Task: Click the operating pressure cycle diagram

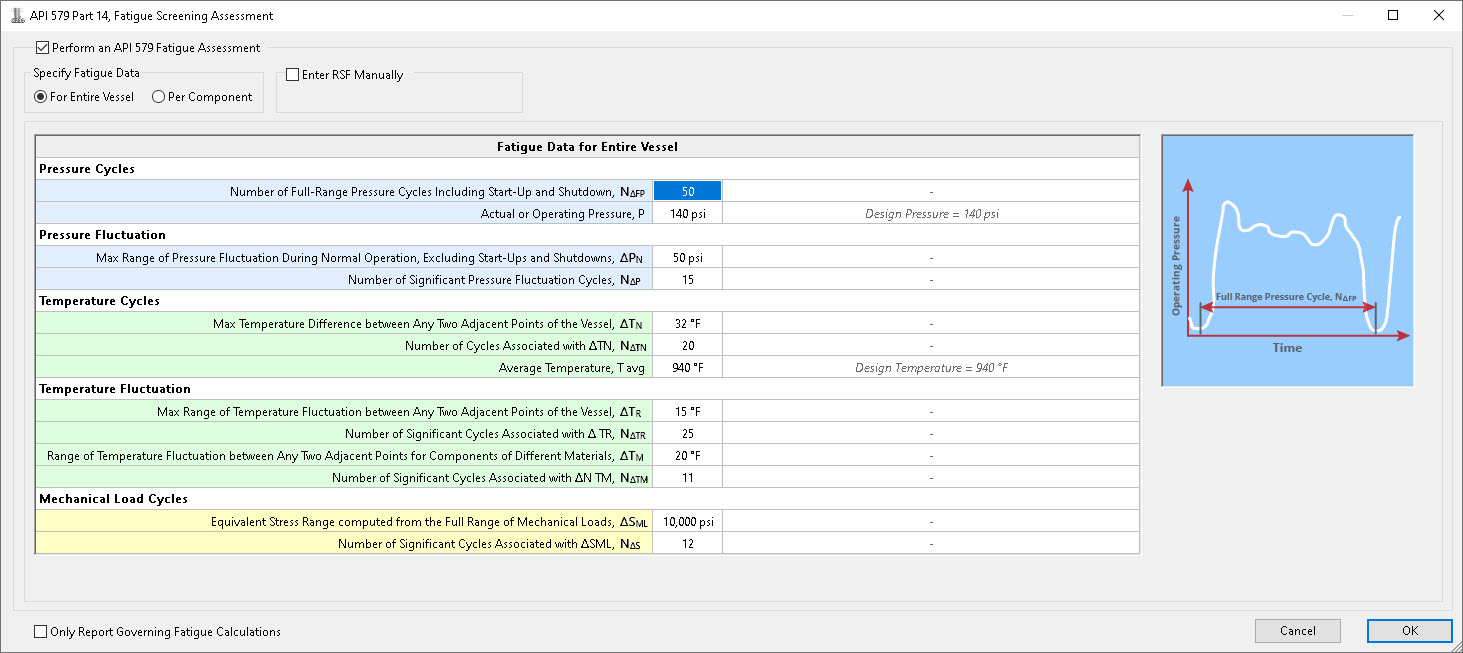Action: [x=1287, y=261]
